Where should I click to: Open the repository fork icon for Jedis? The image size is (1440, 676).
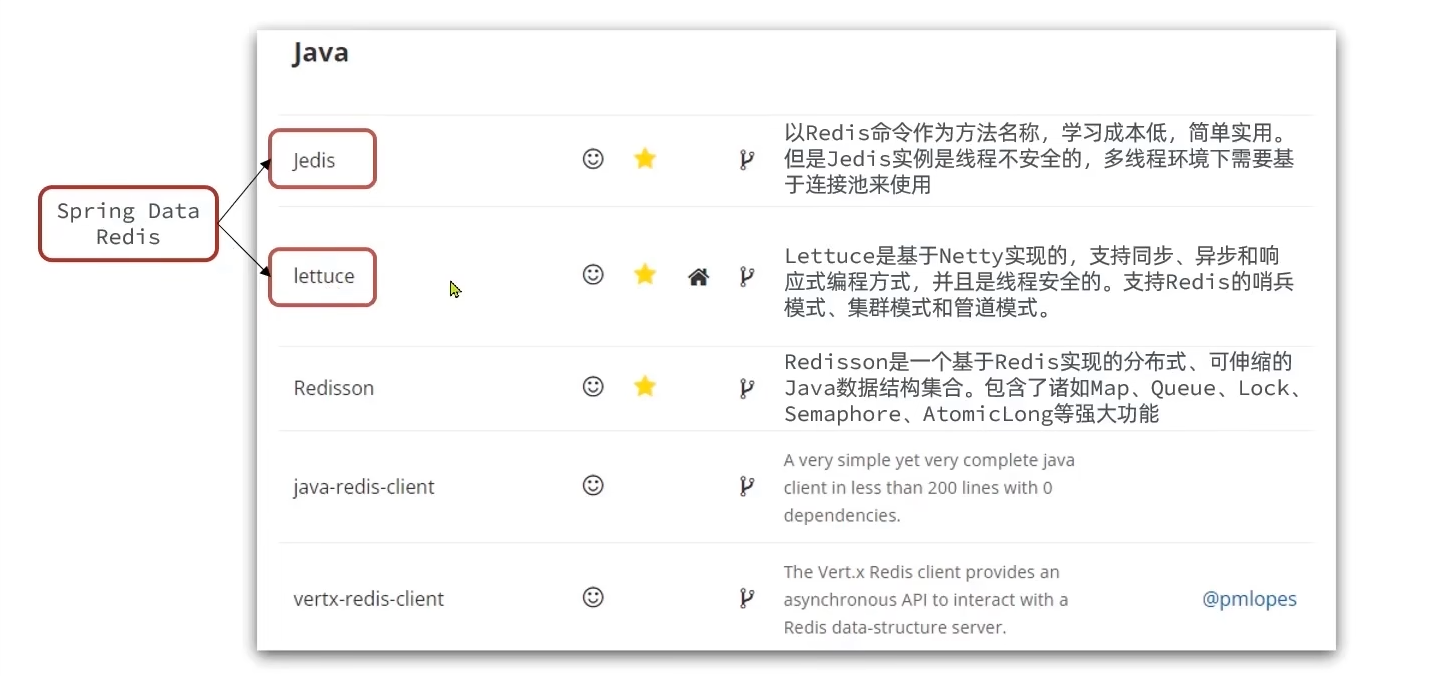tap(746, 159)
